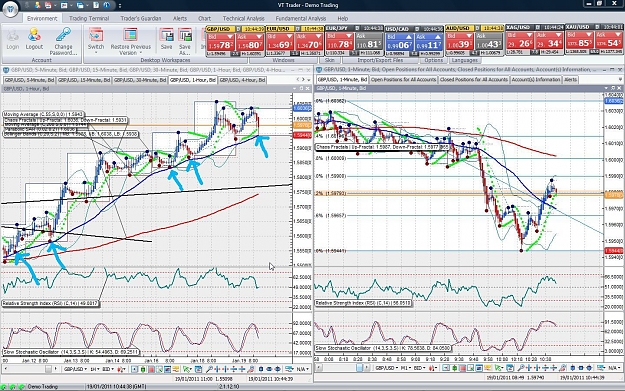
Task: Open the VT Trader application orb menu
Action: [10, 9]
